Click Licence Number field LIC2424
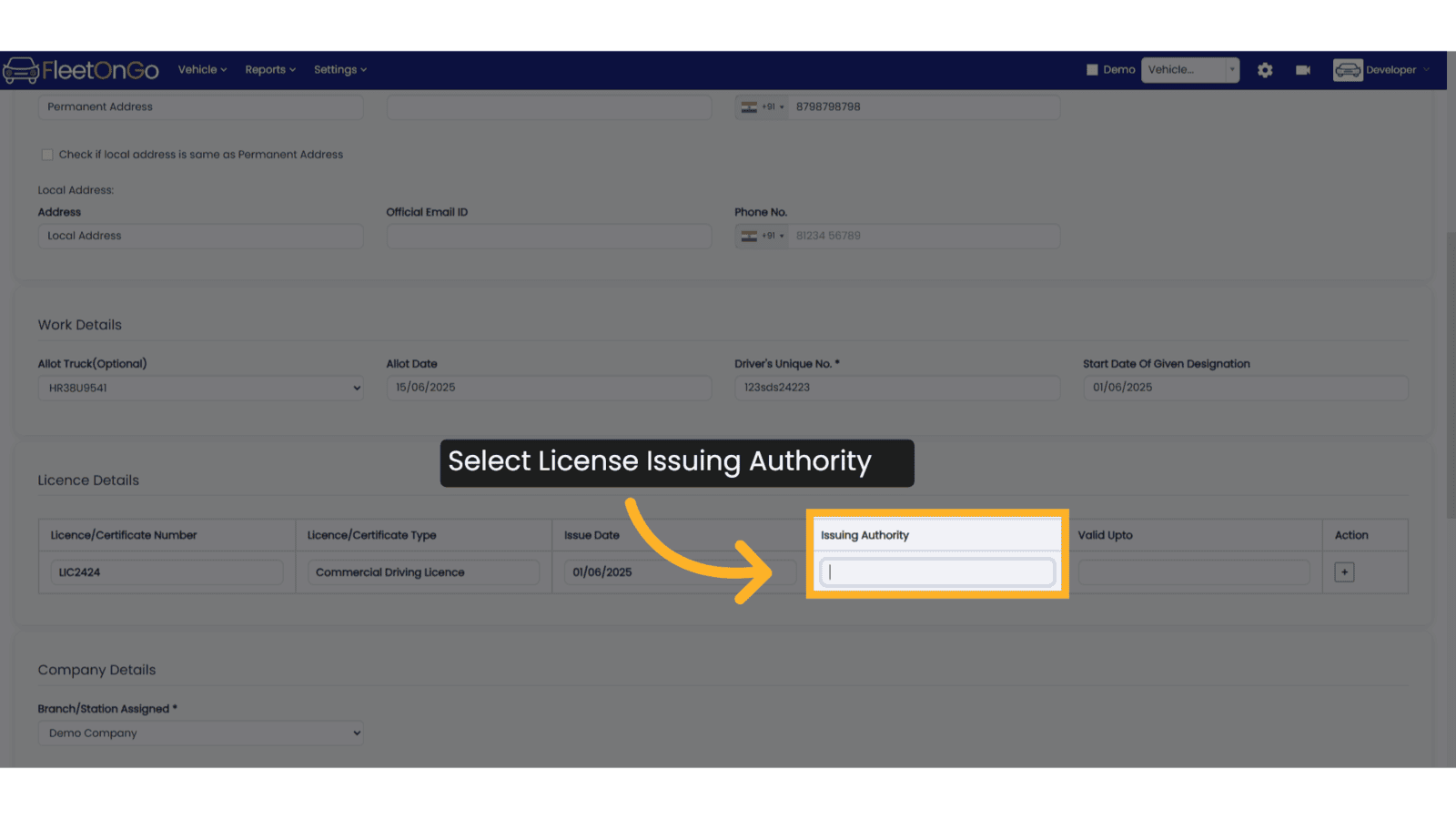The width and height of the screenshot is (1456, 819). pos(167,572)
